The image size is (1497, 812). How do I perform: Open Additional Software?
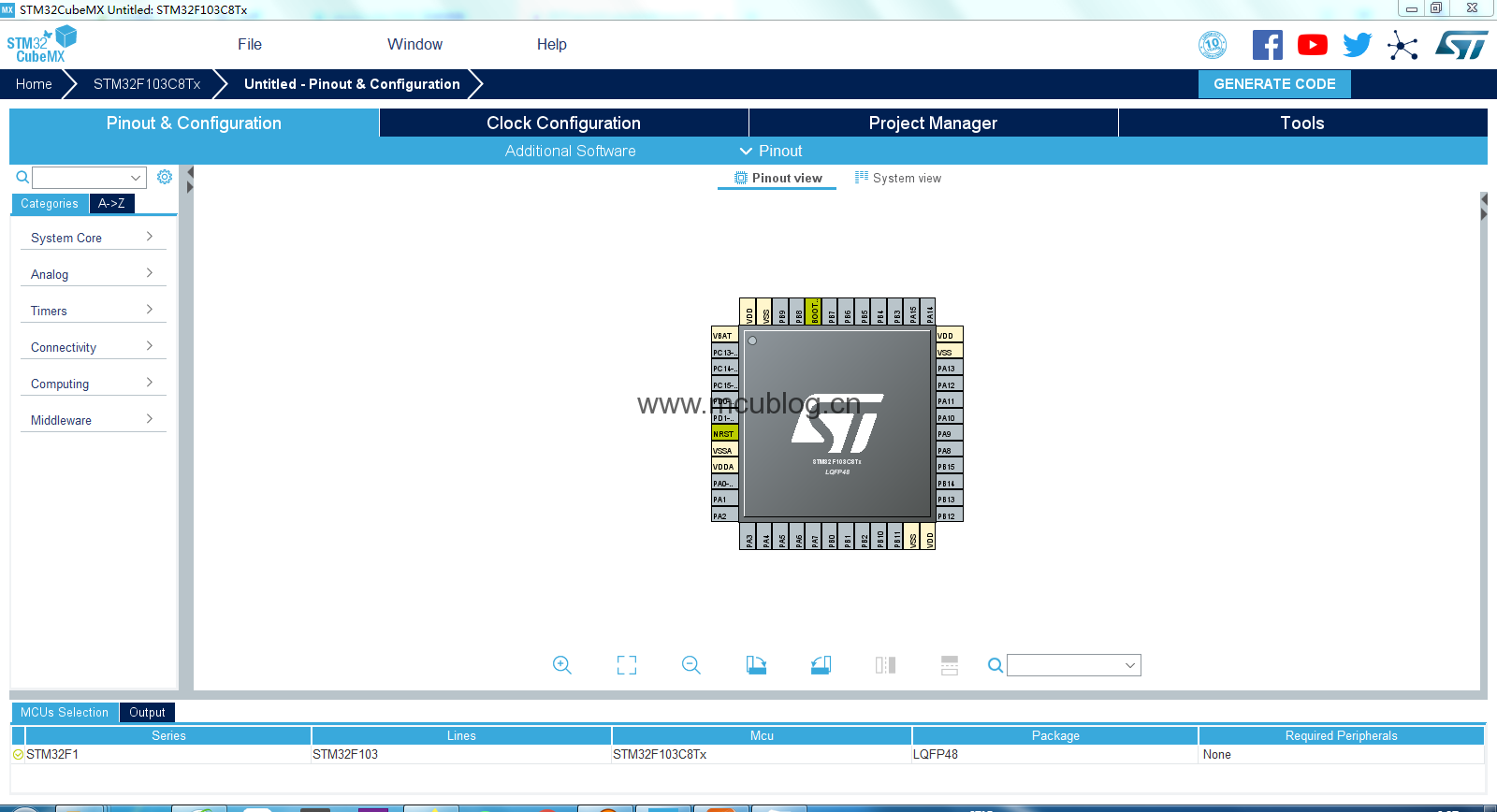coord(570,151)
